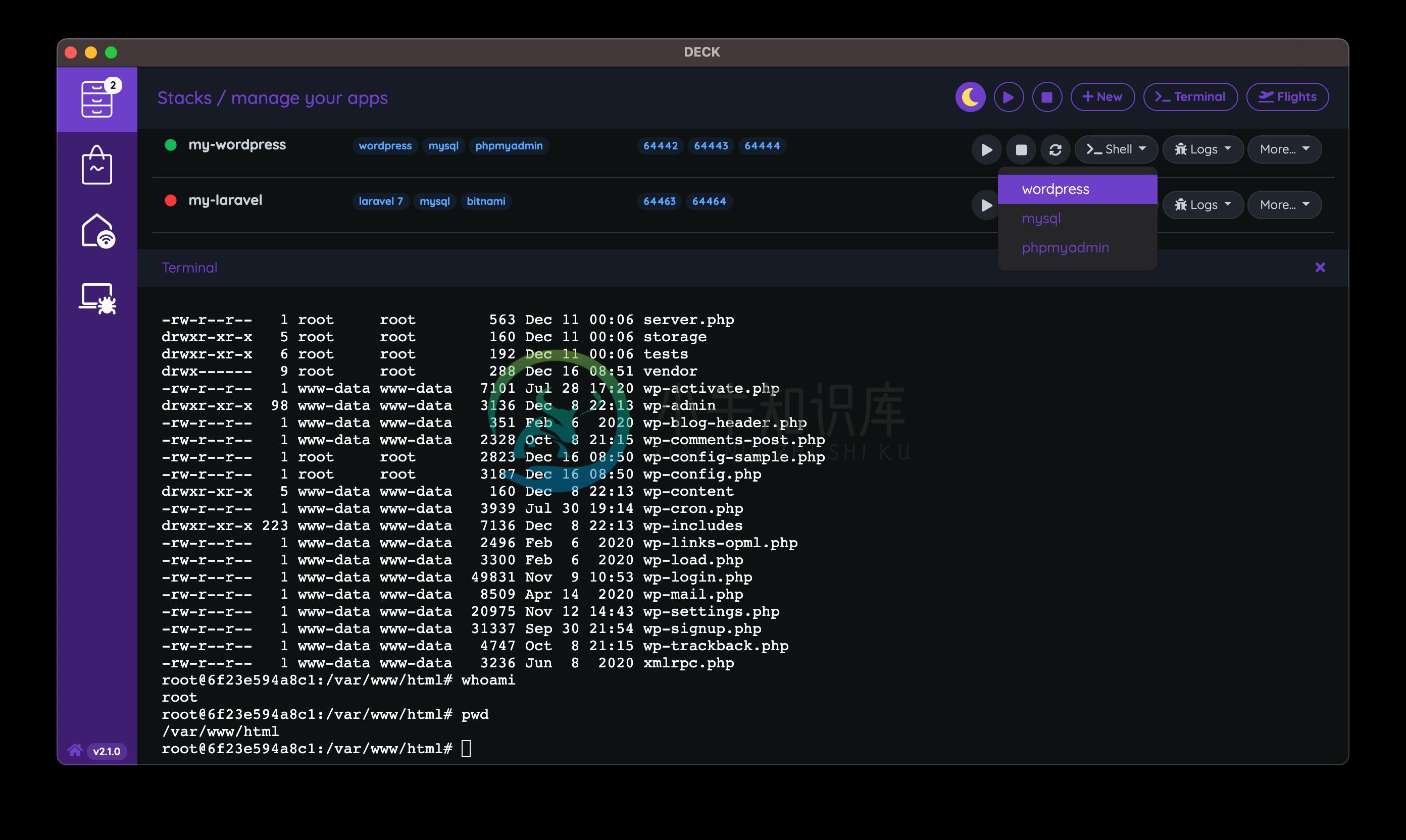
Task: Open the Flights button
Action: pyautogui.click(x=1287, y=97)
